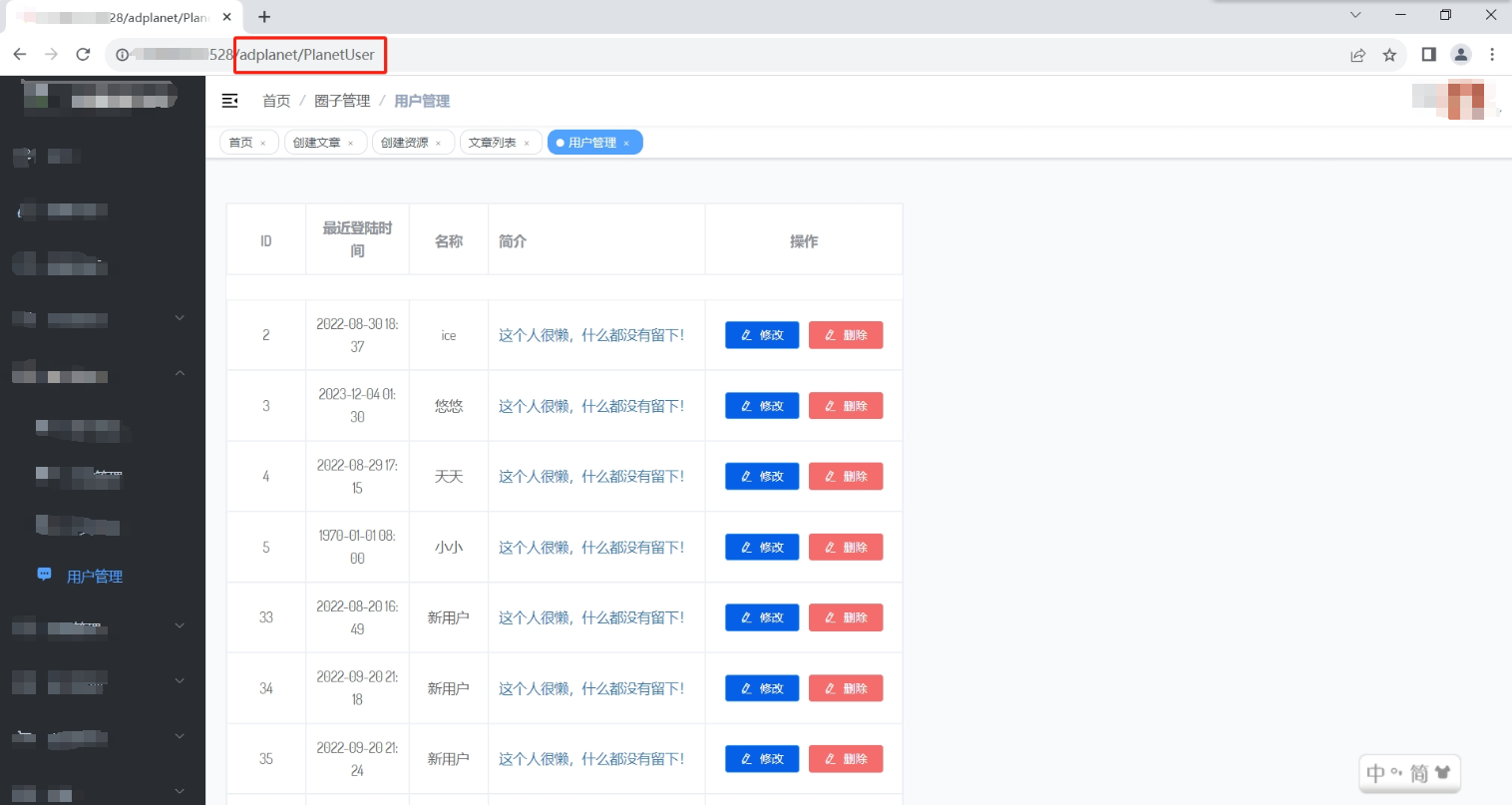
Task: Expand fourth blurred sidebar menu chevron
Action: (x=180, y=318)
